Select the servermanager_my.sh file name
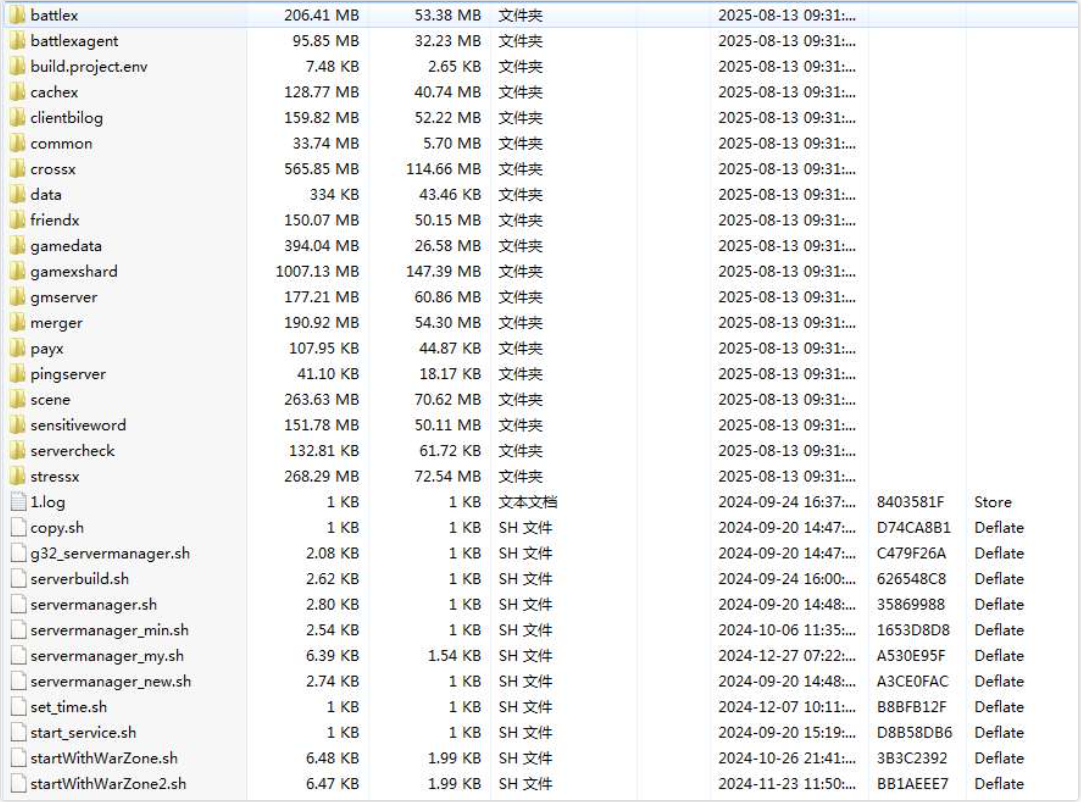Image resolution: width=1081 pixels, height=802 pixels. 107,655
